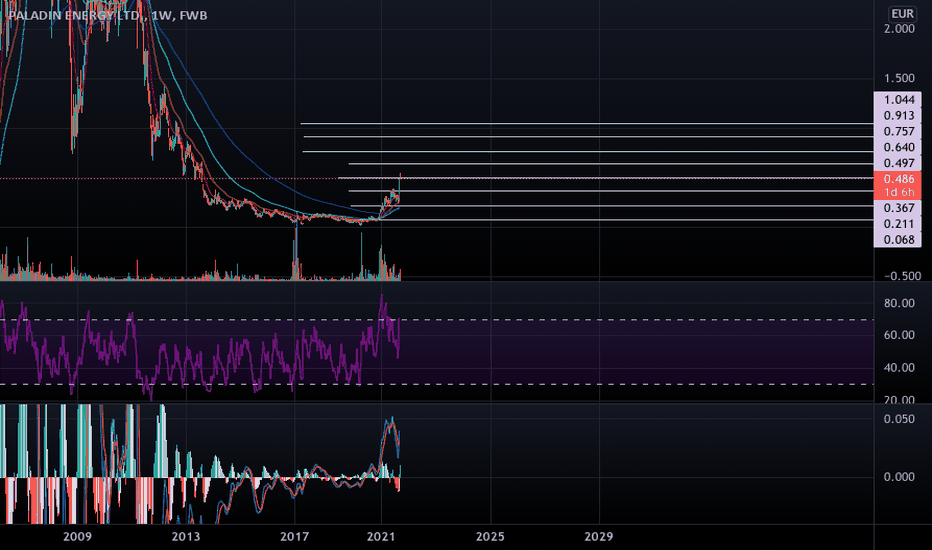Click the 1.500 price axis label
932x550 pixels.
[899, 78]
